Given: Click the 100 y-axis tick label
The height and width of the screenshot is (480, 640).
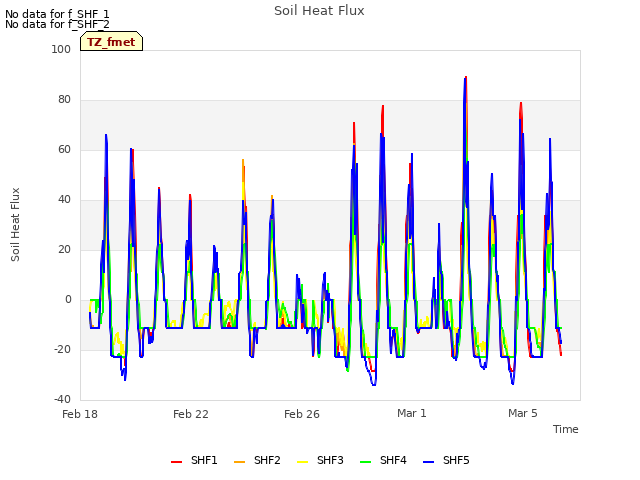Looking at the screenshot, I should [61, 49].
